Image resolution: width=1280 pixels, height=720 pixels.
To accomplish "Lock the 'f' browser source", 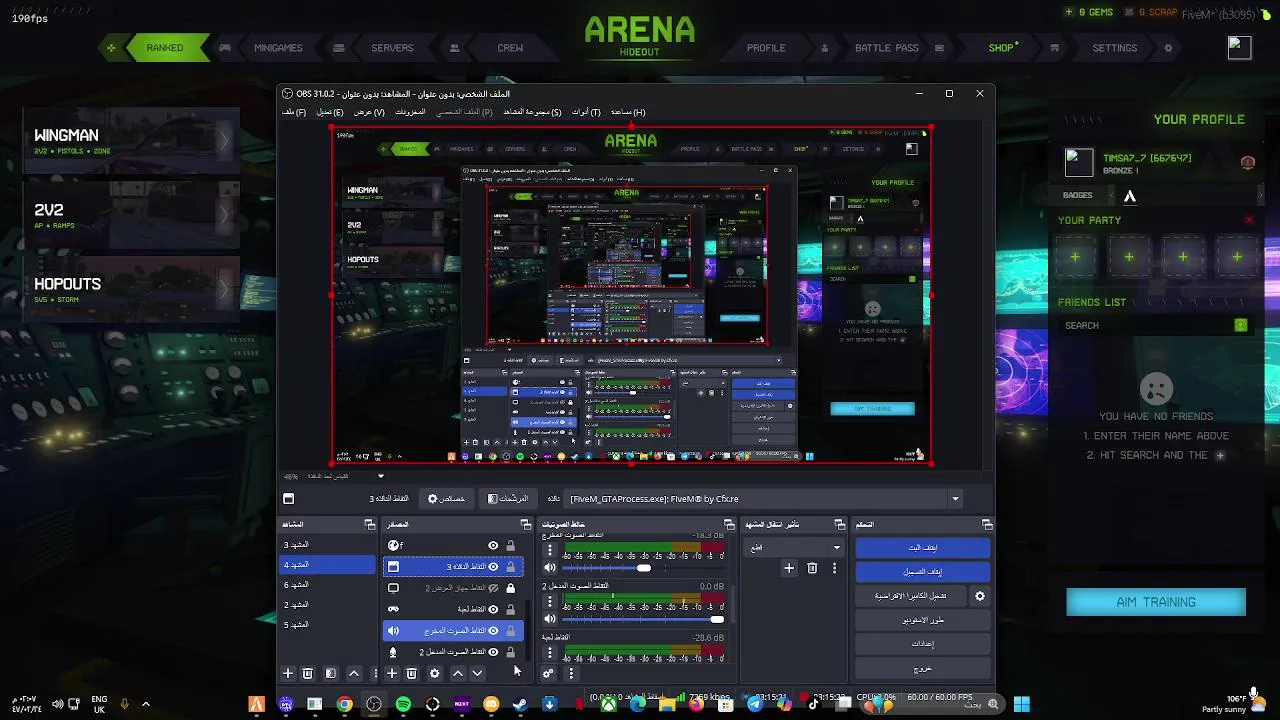I will click(511, 545).
